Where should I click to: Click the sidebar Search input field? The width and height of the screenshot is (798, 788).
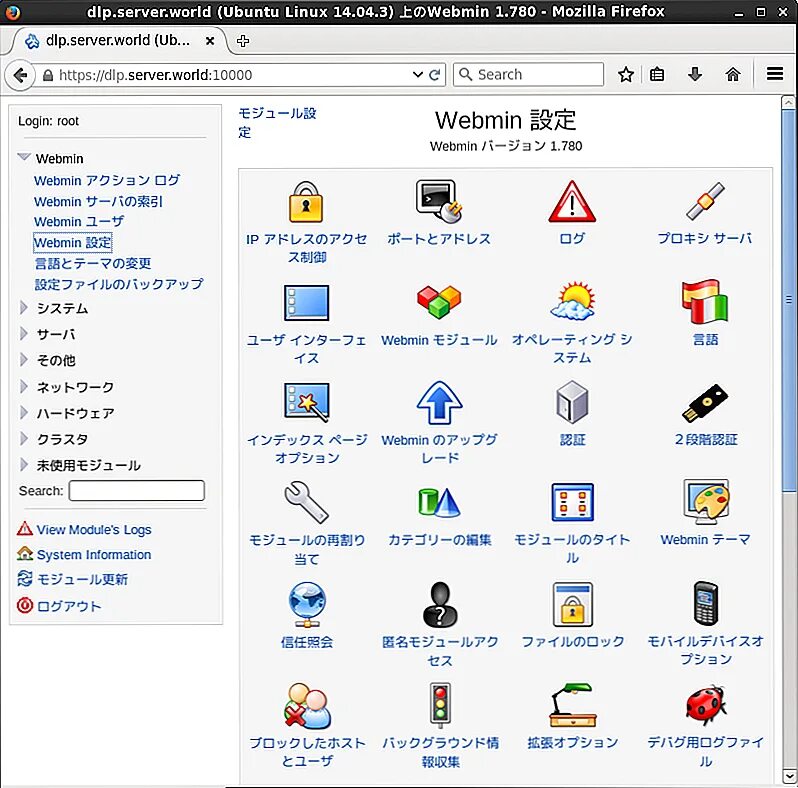click(x=137, y=490)
